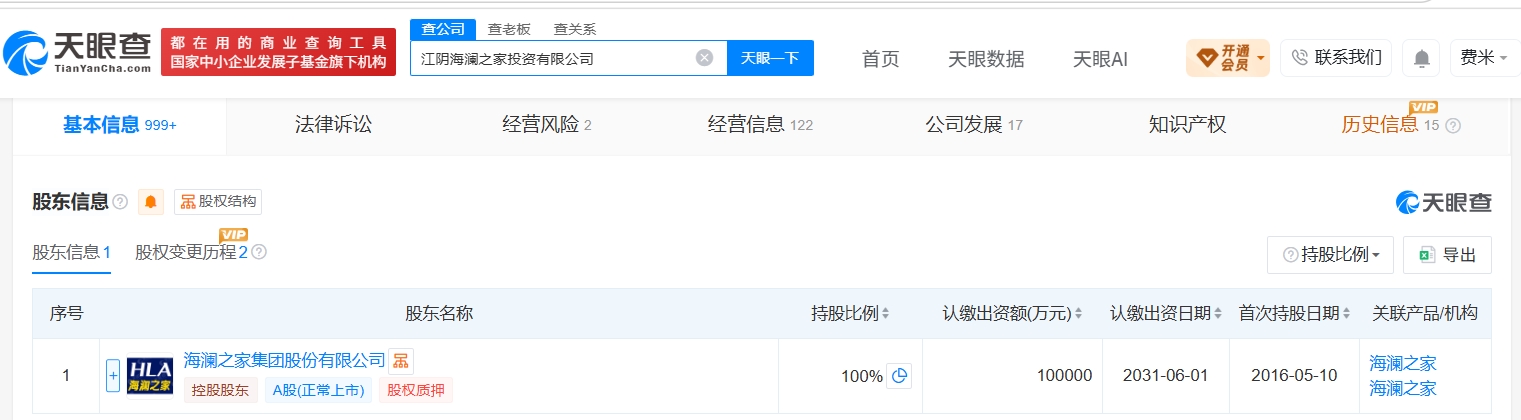Switch to 查公司 search tab
1521x420 pixels.
[442, 29]
